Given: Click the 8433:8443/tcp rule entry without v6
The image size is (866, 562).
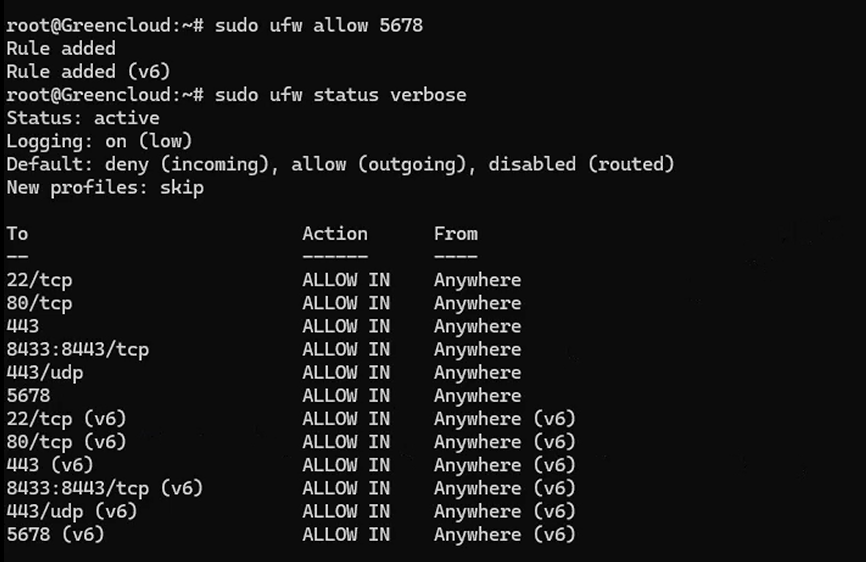Looking at the screenshot, I should click(77, 350).
